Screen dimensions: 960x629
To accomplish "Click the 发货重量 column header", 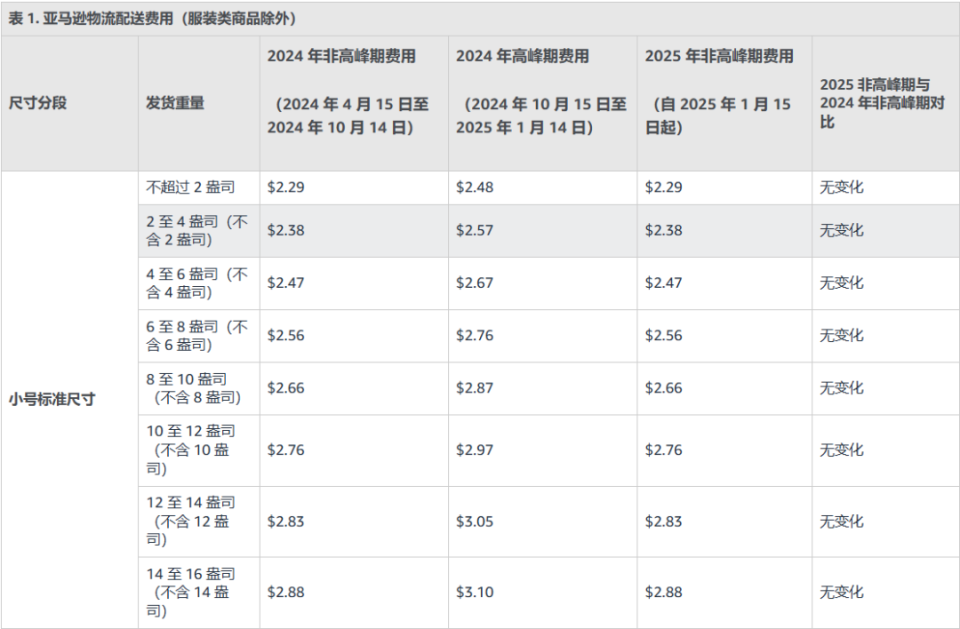I will (175, 103).
